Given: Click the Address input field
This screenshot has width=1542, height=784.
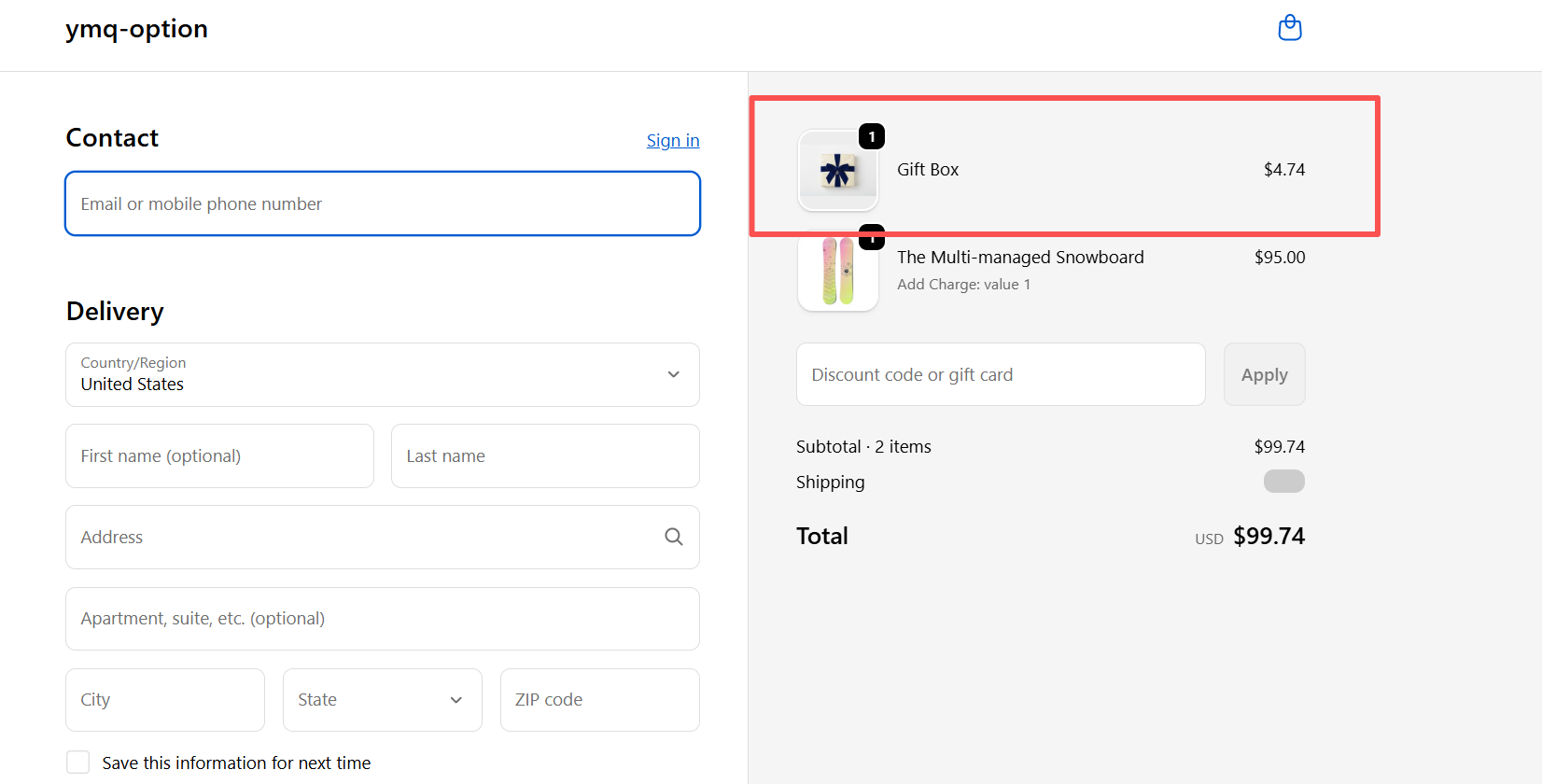Looking at the screenshot, I should 364,538.
